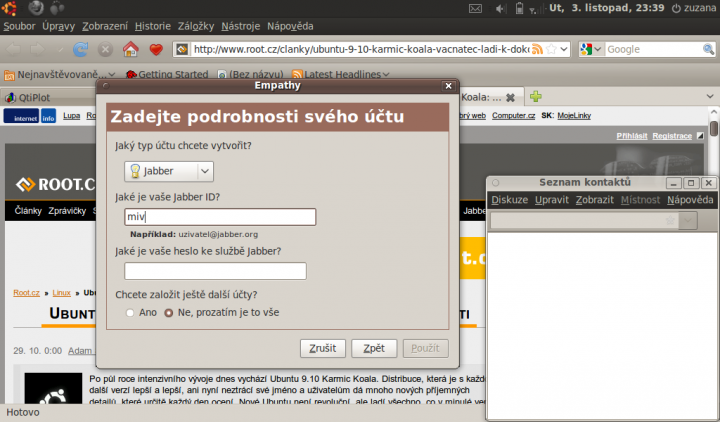Click the Registrace link on root.cz

[x=672, y=136]
